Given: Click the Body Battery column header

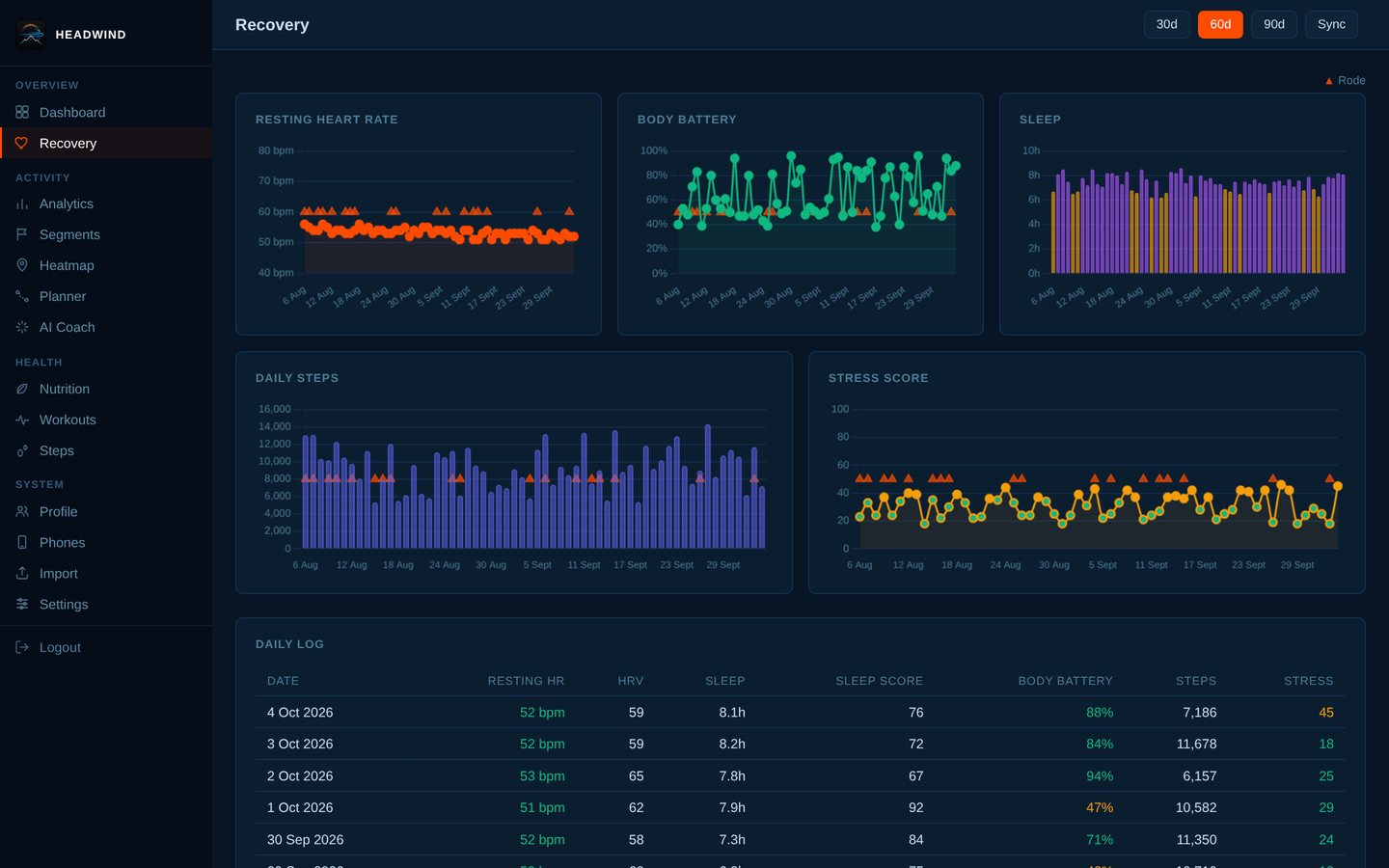Looking at the screenshot, I should pos(1065,681).
